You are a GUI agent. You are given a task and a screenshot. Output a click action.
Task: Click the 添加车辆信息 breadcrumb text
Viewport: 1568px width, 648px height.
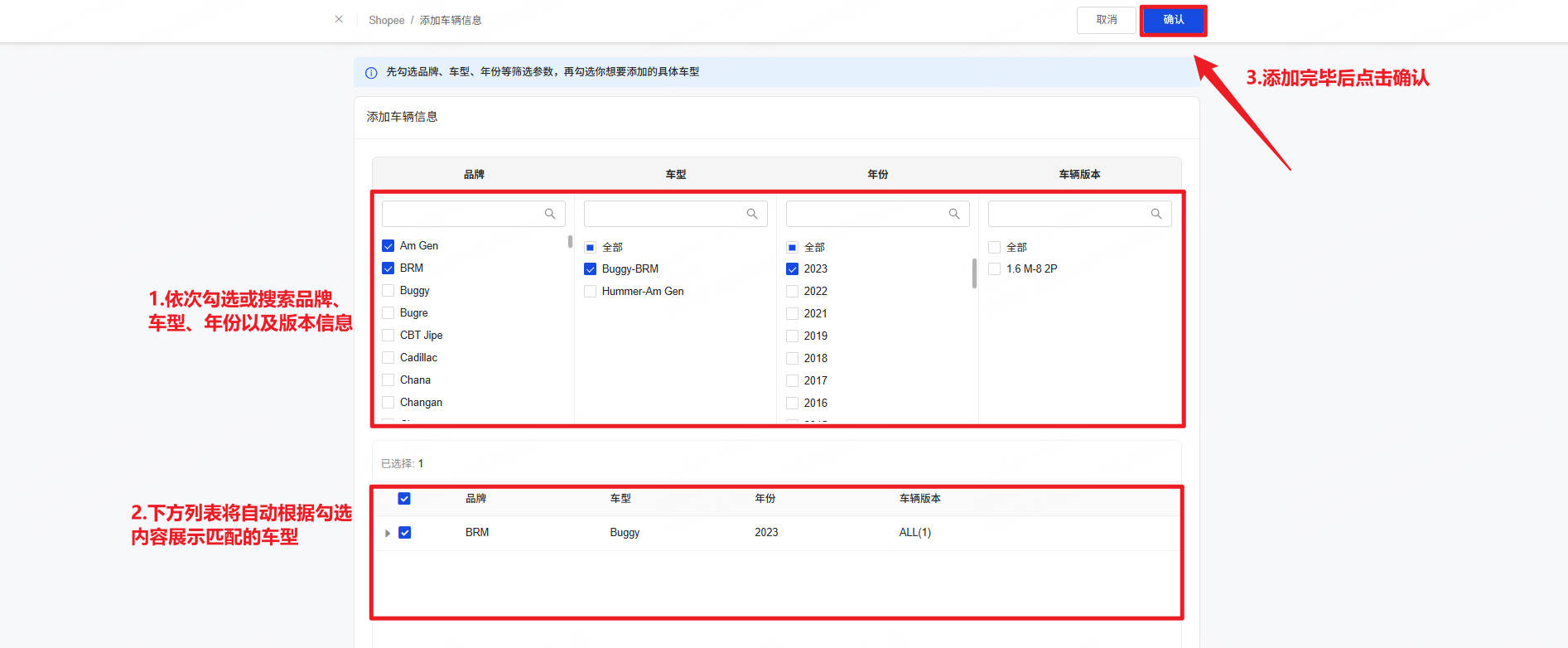click(451, 20)
